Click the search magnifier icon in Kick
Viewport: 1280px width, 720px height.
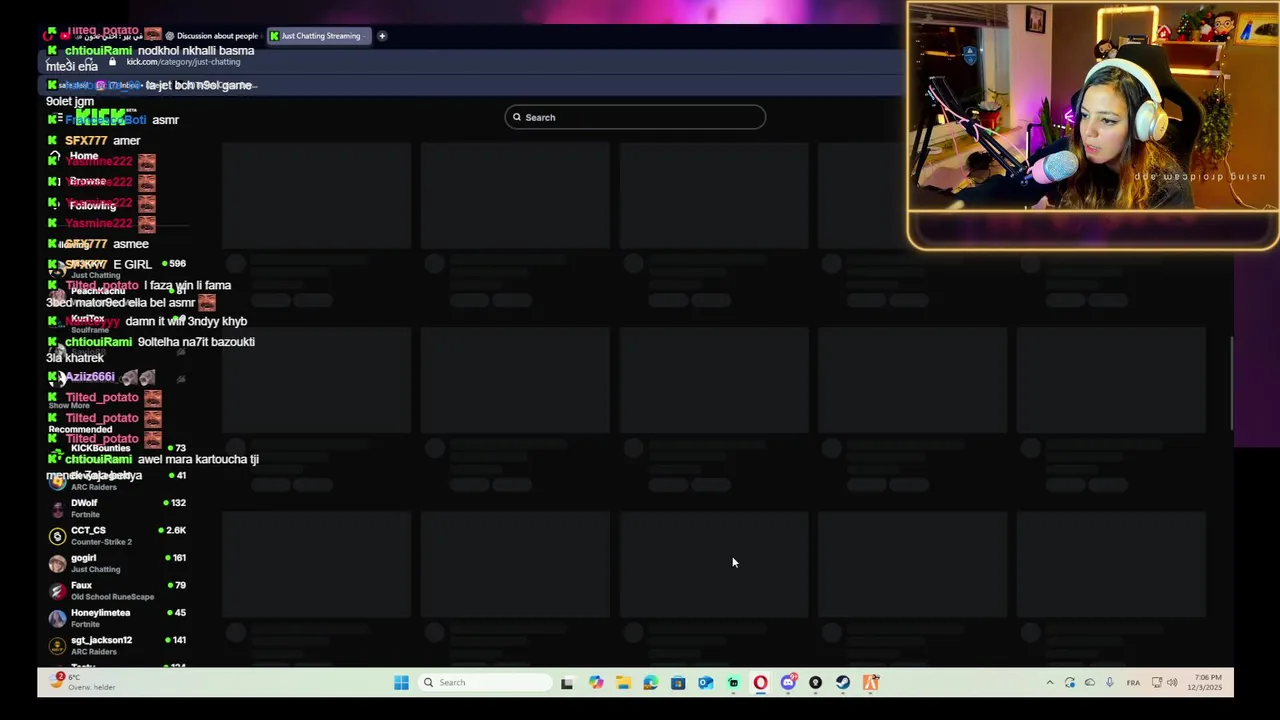click(x=517, y=117)
